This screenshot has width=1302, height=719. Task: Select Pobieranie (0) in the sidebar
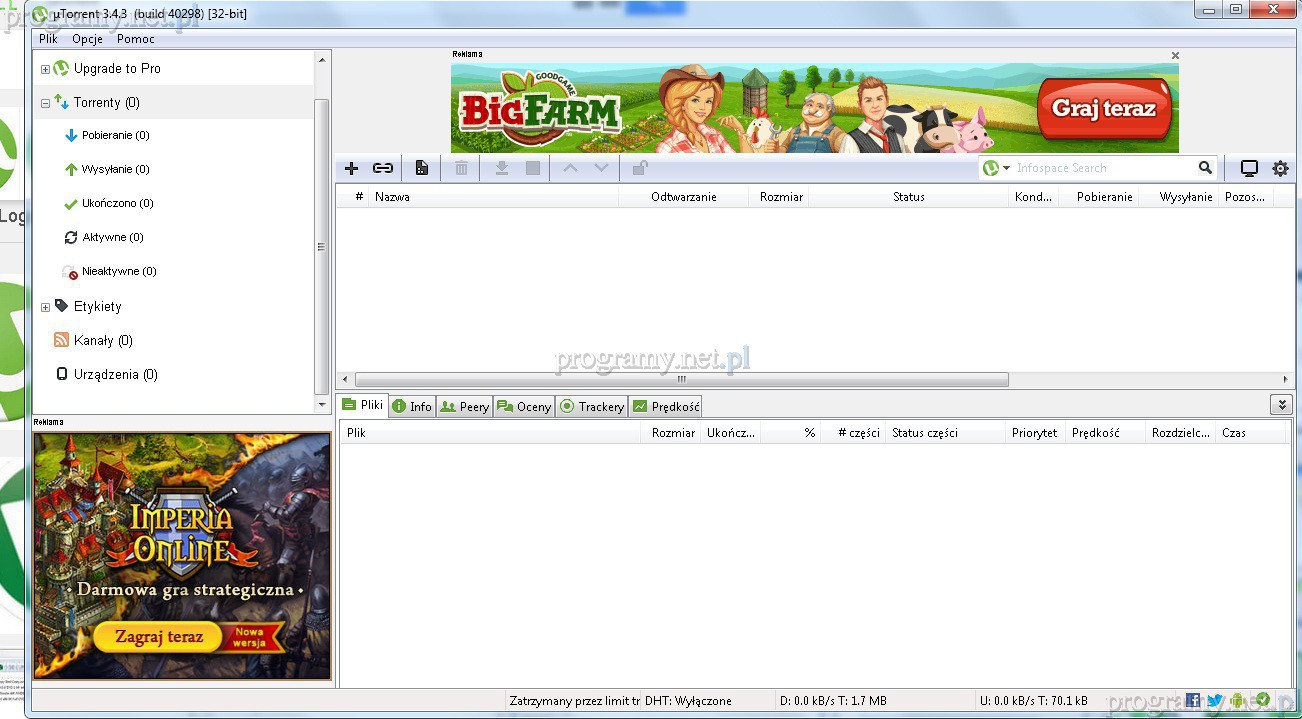pos(115,135)
